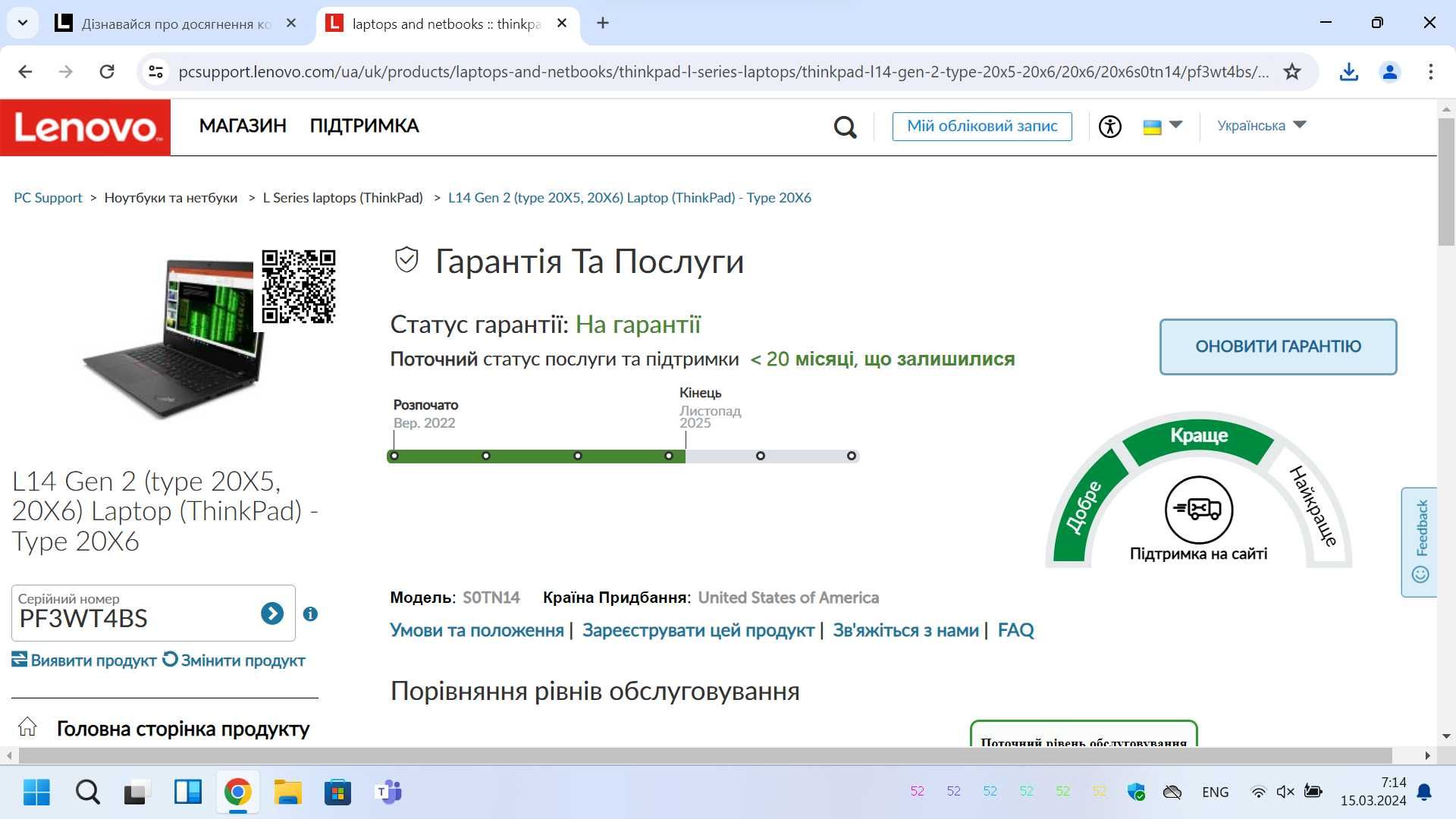Click the home icon beside Головна сторінка продукту
This screenshot has width=1456, height=819.
click(27, 726)
